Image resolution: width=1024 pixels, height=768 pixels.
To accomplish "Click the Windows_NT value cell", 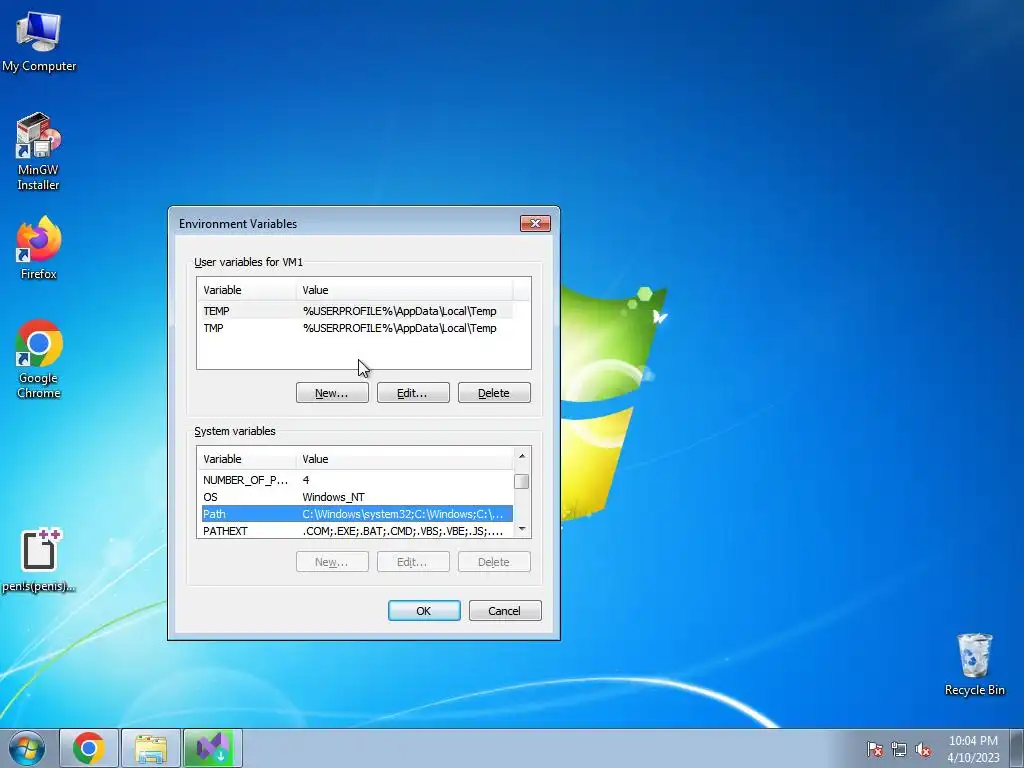I will tap(333, 497).
